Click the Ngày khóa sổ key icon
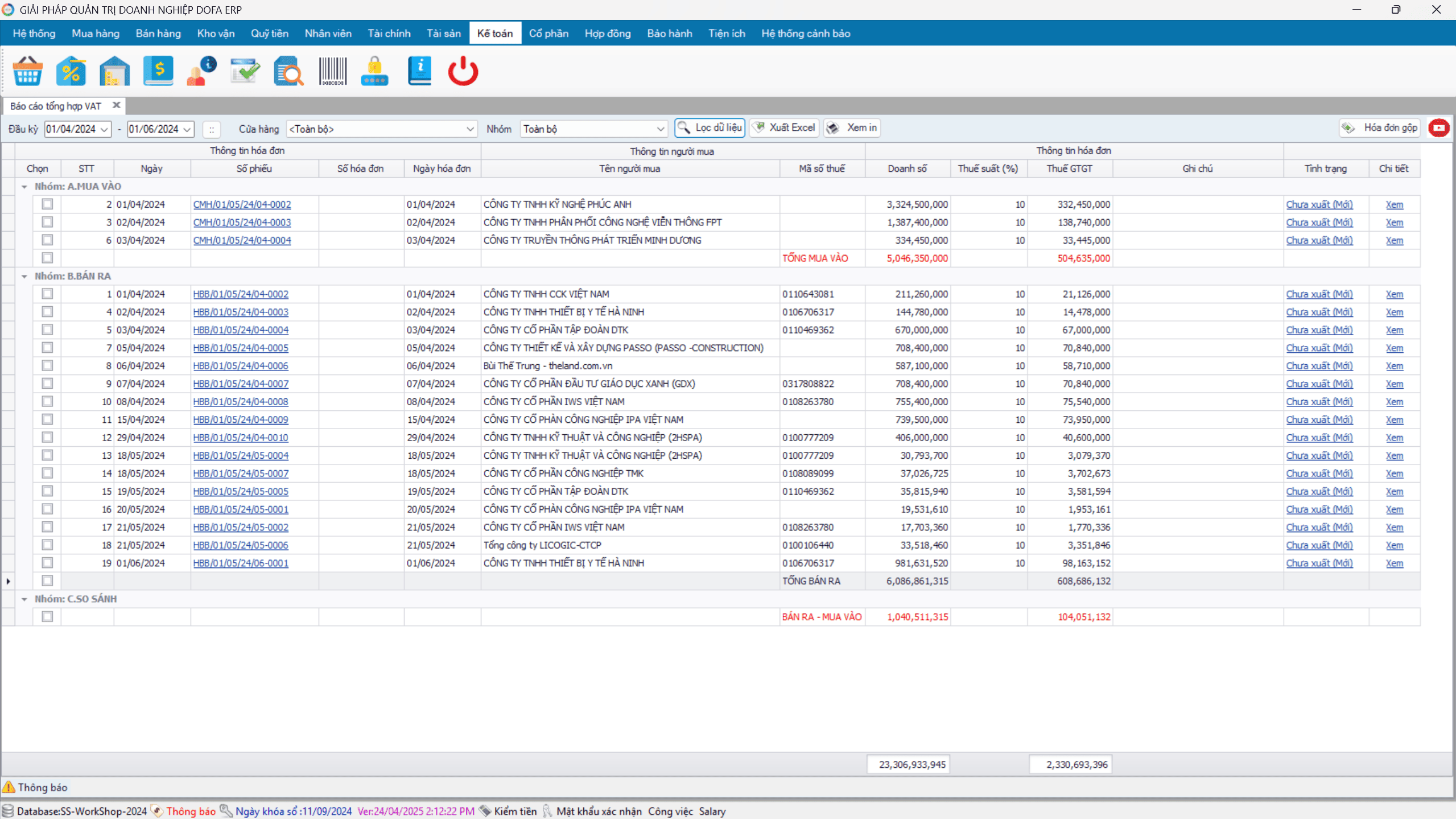The width and height of the screenshot is (1456, 819). tap(226, 811)
